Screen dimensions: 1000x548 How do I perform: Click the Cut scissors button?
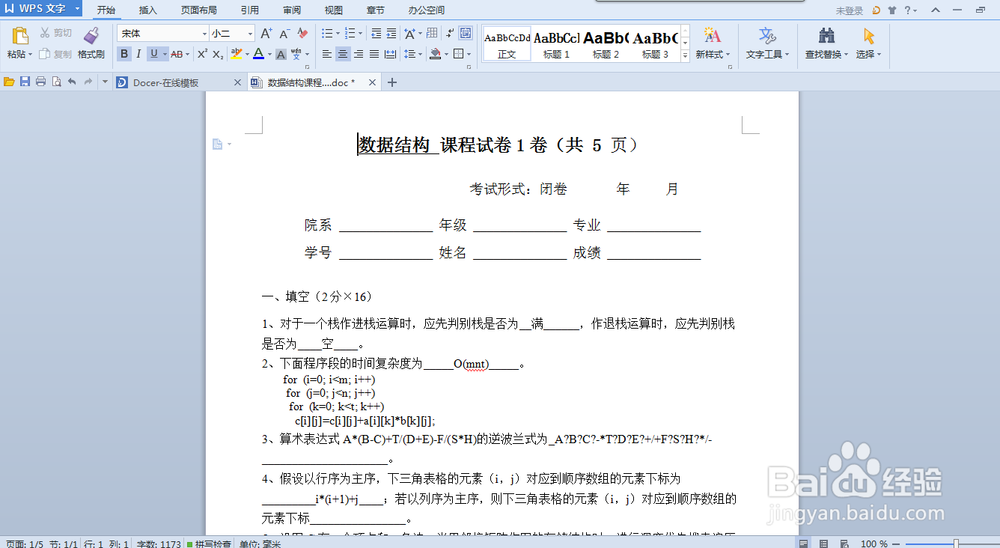click(x=55, y=33)
